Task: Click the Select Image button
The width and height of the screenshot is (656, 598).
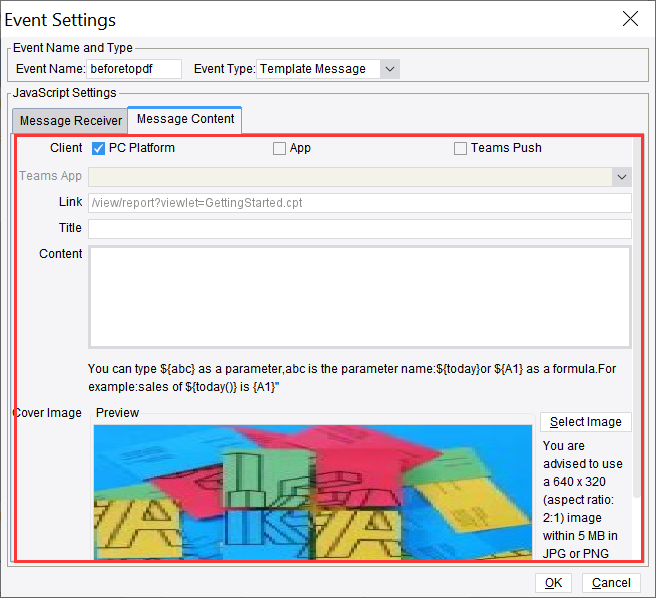Action: point(585,422)
